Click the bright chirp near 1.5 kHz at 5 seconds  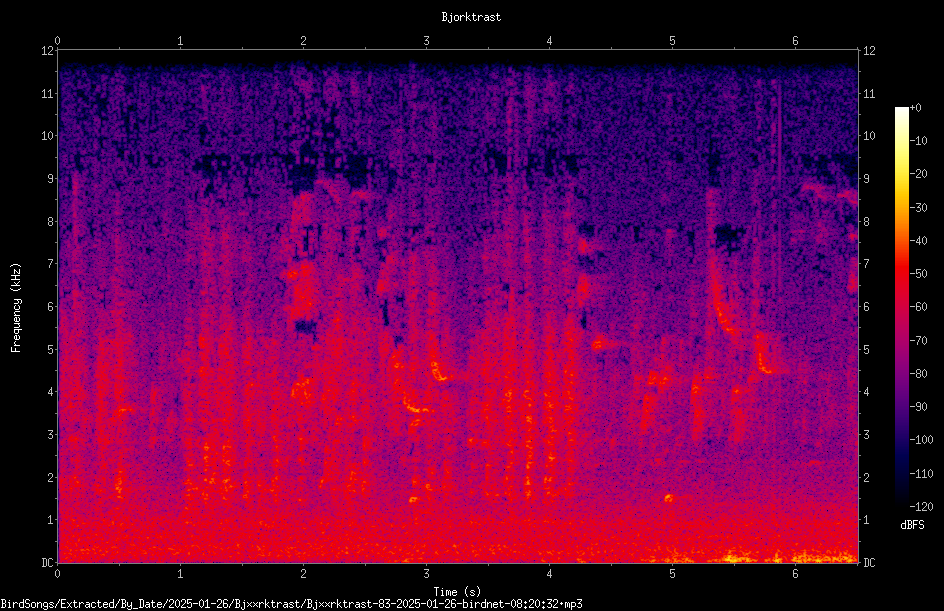tap(668, 498)
